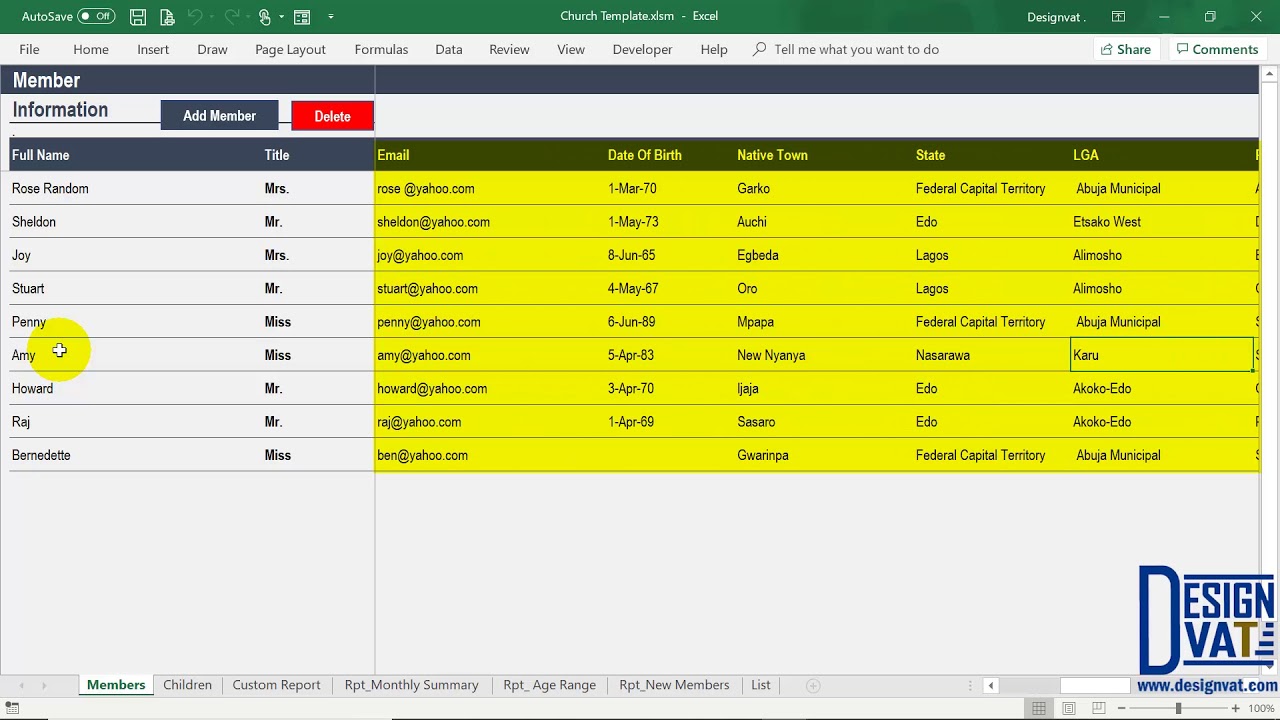Open the Data ribbon tab
The image size is (1280, 720).
pos(449,49)
